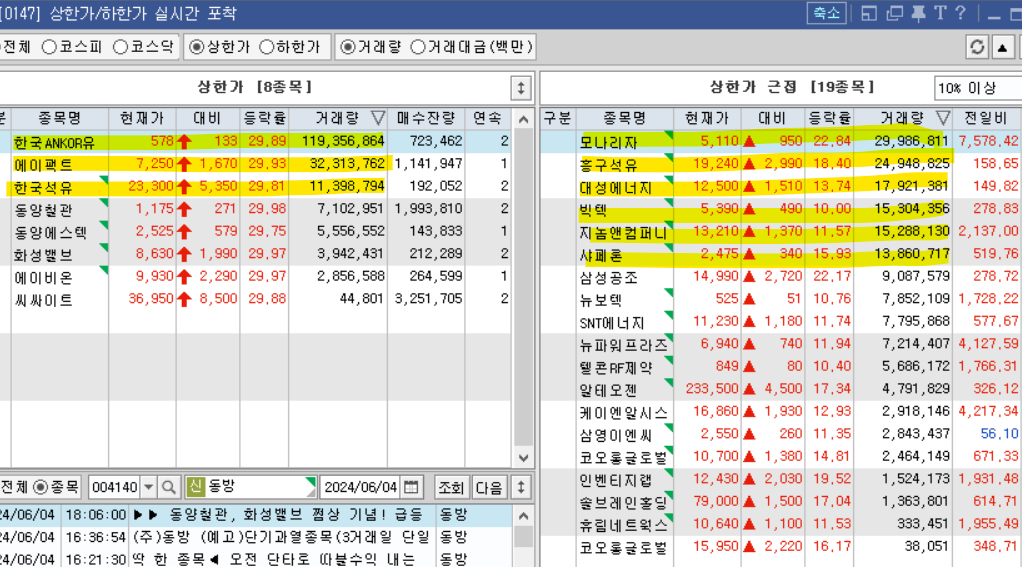The width and height of the screenshot is (1022, 567).
Task: Click the up-down expand icon beside 다음
Action: point(521,487)
